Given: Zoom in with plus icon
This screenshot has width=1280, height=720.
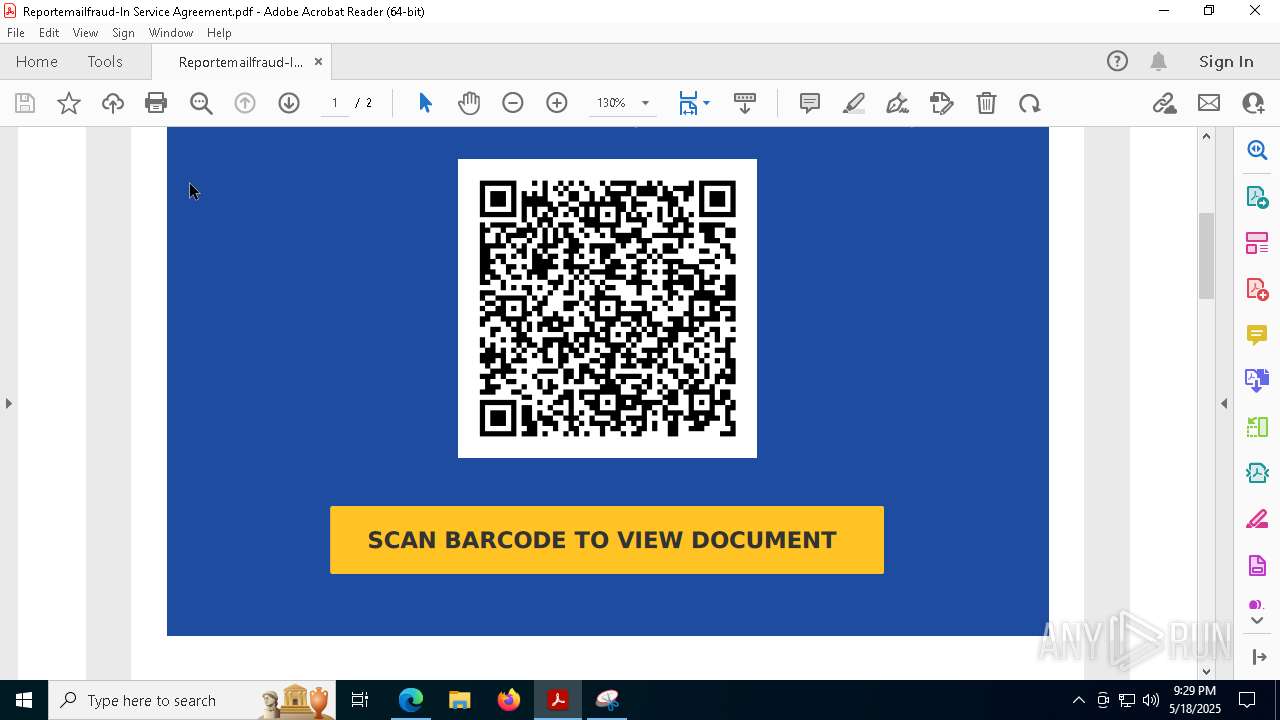Looking at the screenshot, I should [x=557, y=103].
